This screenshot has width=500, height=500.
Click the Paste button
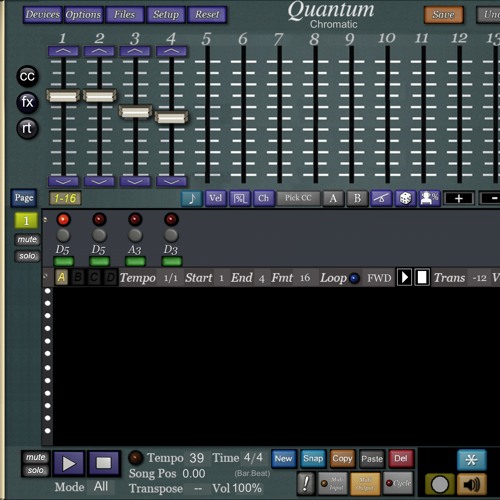[372, 459]
